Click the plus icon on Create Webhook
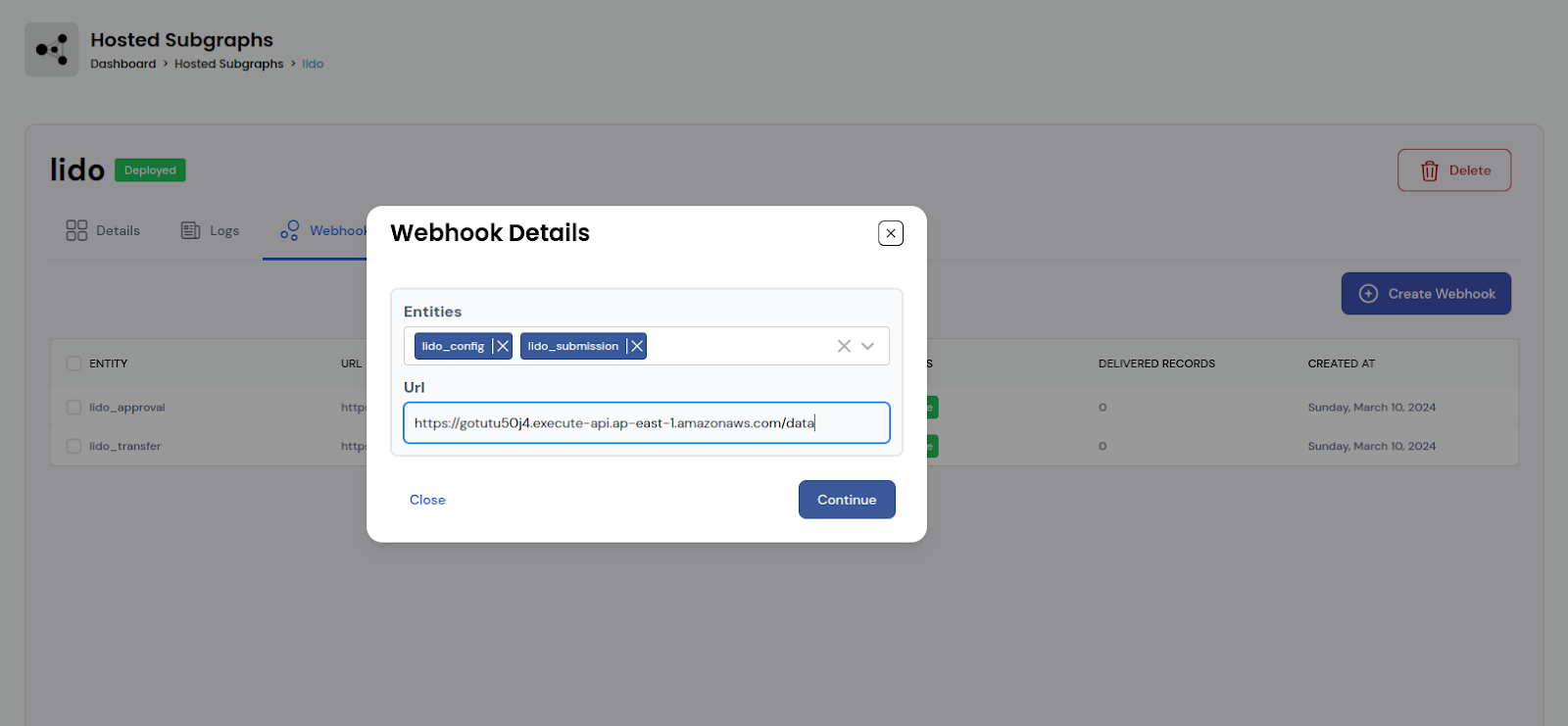1568x726 pixels. point(1368,294)
